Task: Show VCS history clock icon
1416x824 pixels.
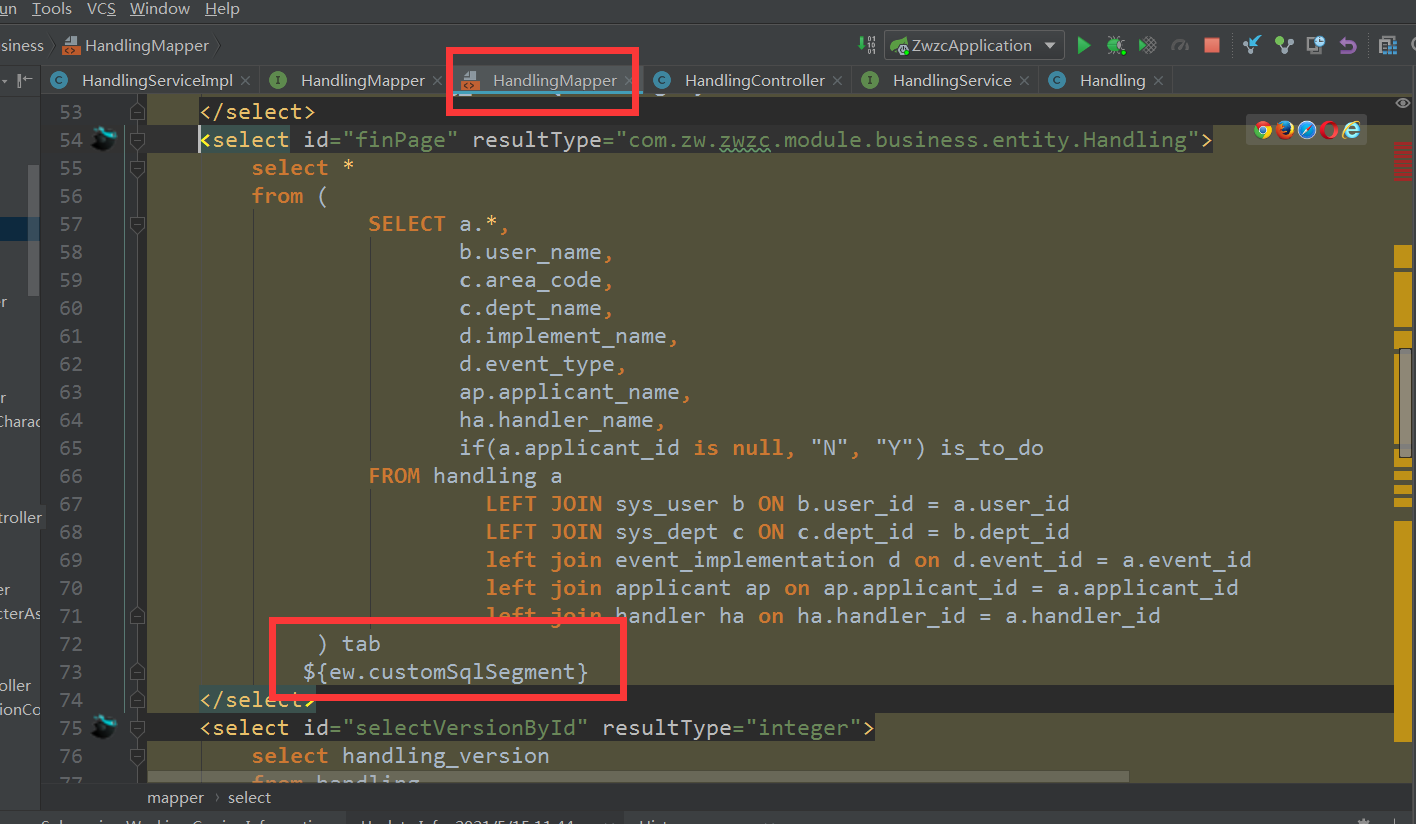Action: pyautogui.click(x=1316, y=45)
